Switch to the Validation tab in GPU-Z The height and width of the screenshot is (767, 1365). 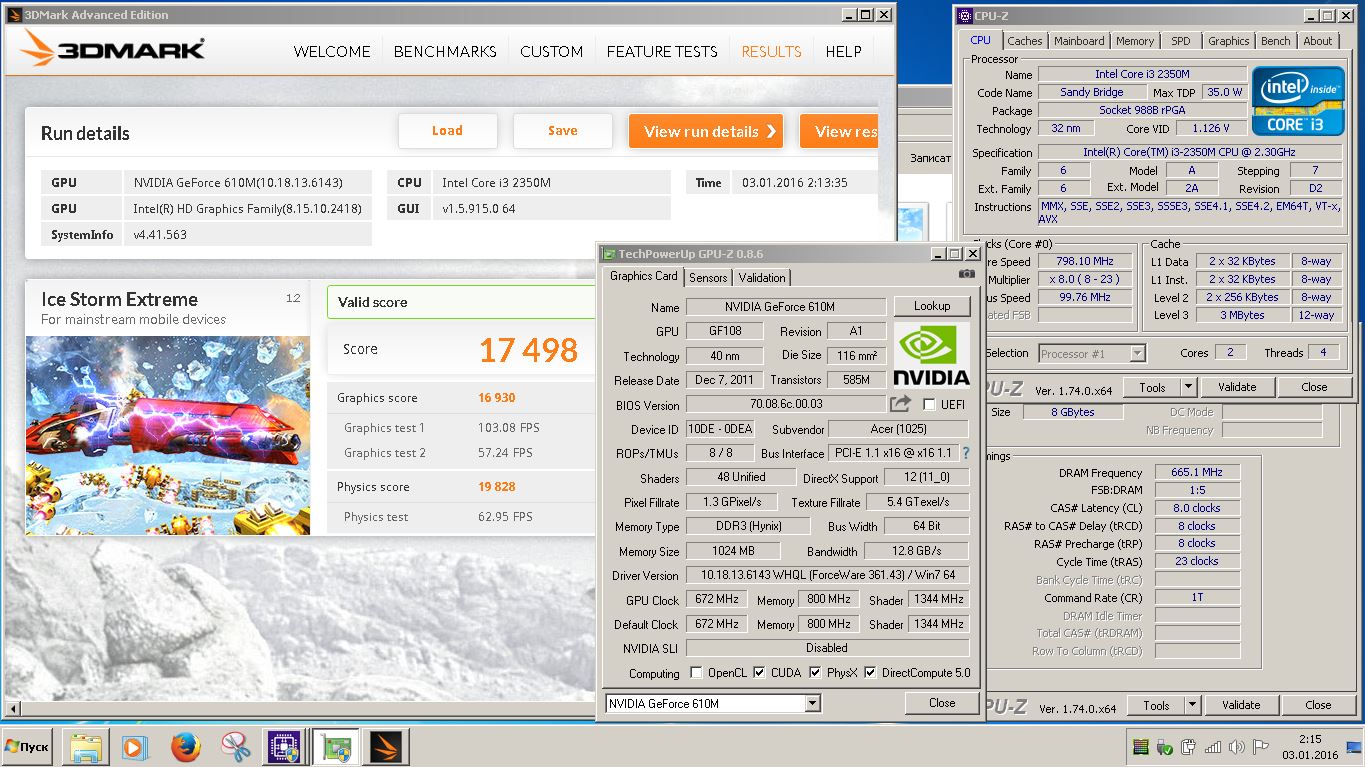pyautogui.click(x=762, y=277)
